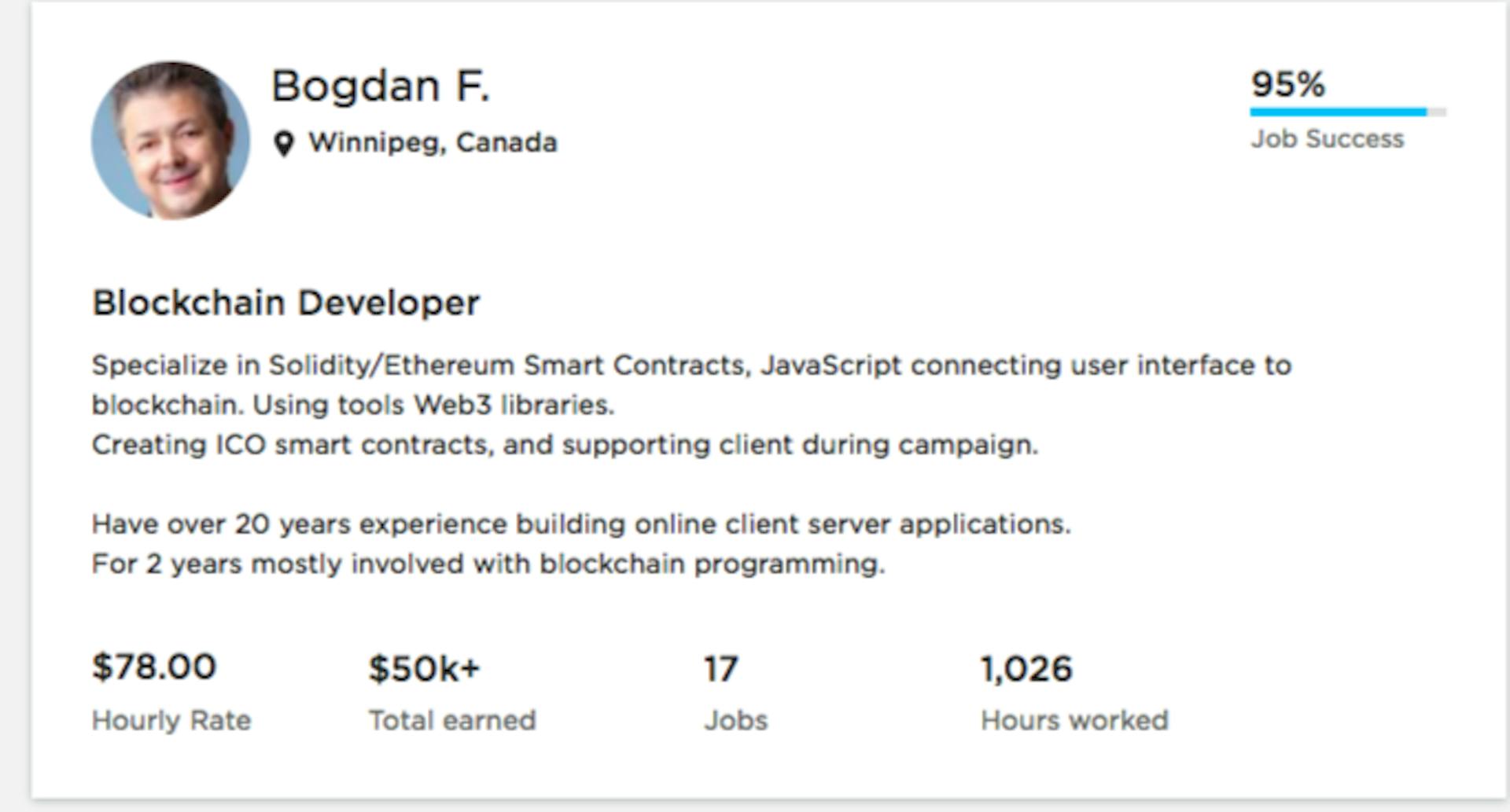Click the number 17 jobs count
The height and width of the screenshot is (812, 1510).
(720, 669)
